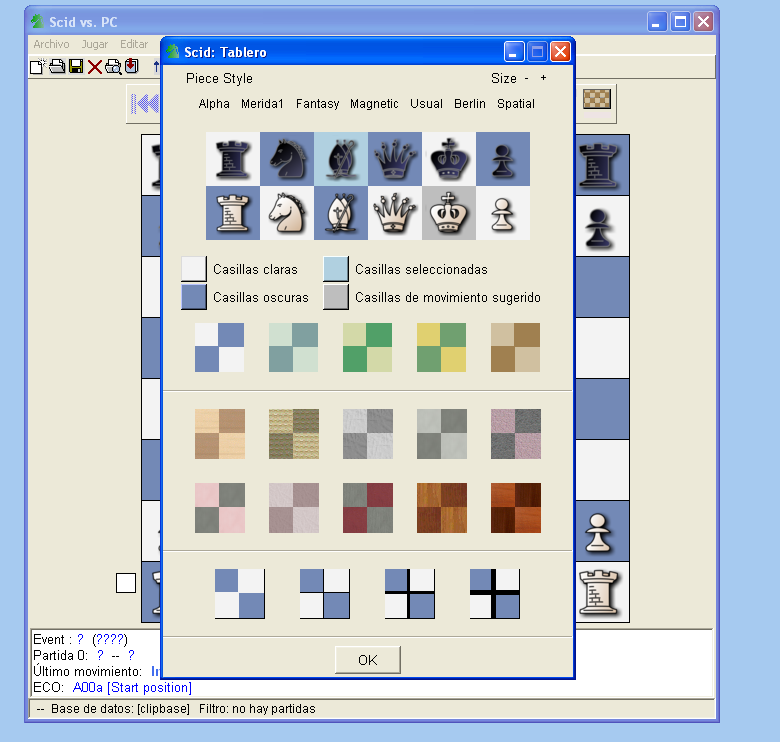Screen dimensions: 780x742
Task: Choose the borderless square style option
Action: coord(240,594)
